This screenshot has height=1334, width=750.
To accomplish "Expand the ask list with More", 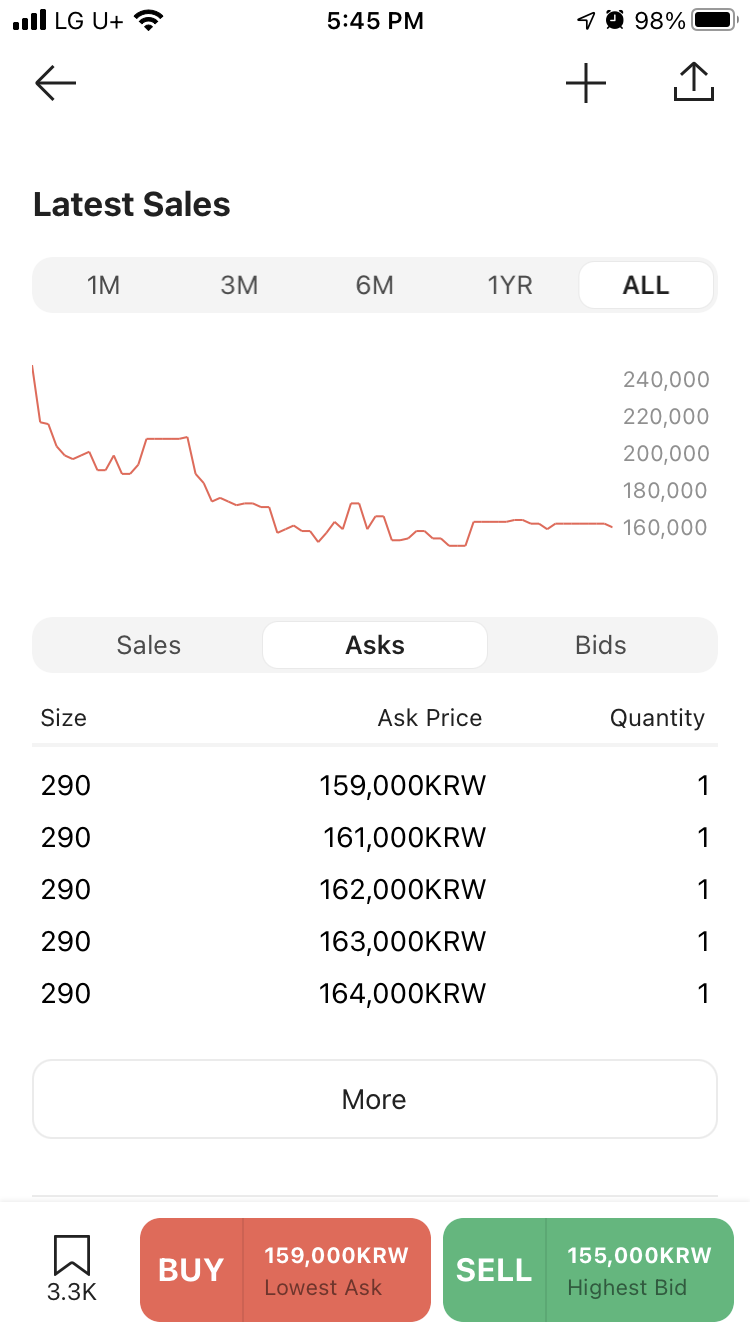I will tap(375, 1099).
